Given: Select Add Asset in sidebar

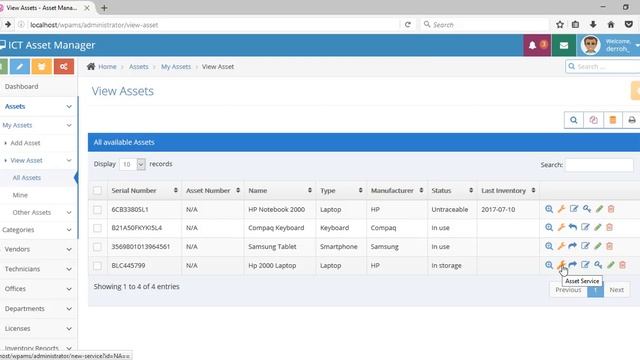Looking at the screenshot, I should coord(25,143).
